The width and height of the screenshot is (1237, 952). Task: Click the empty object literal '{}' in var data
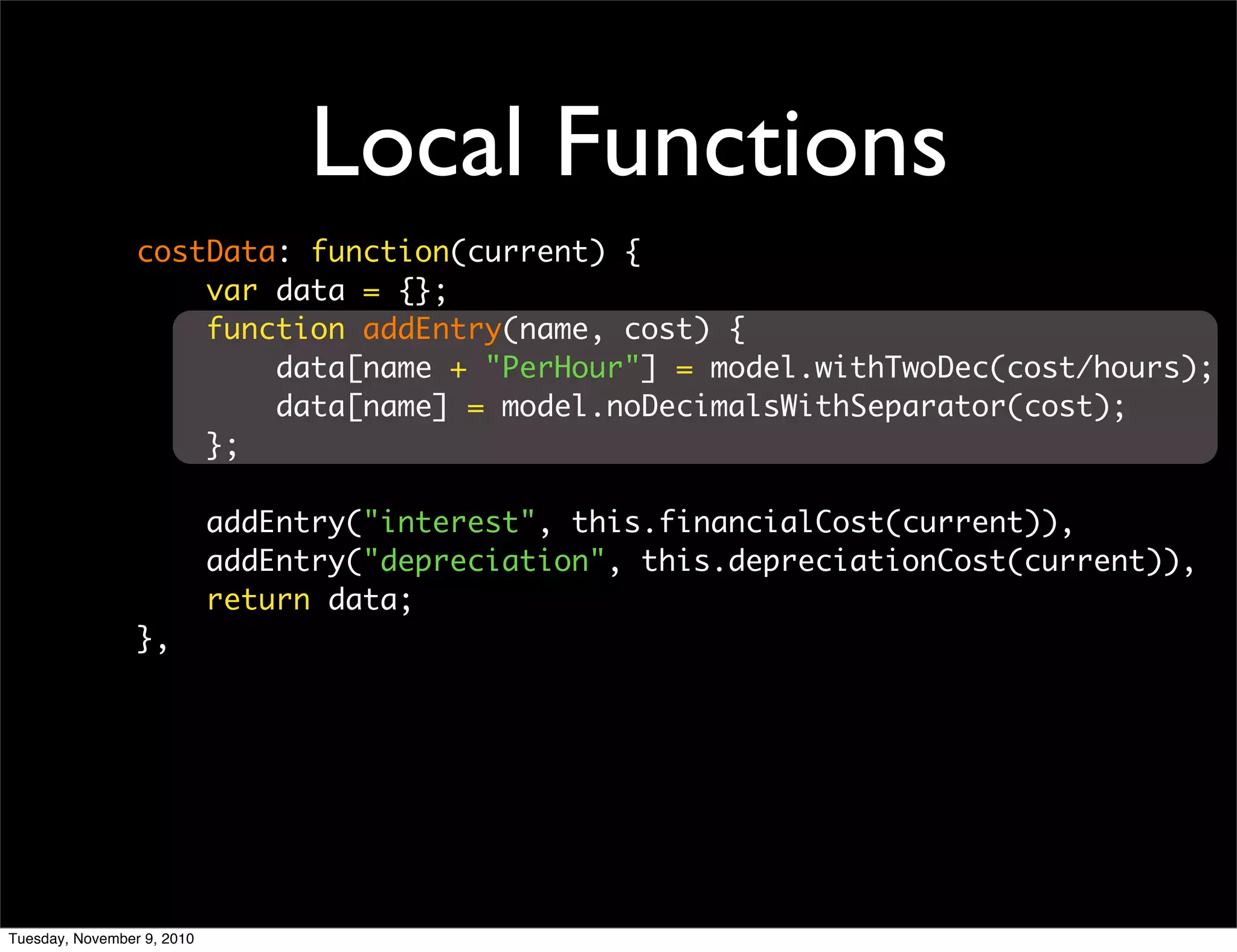click(x=414, y=291)
